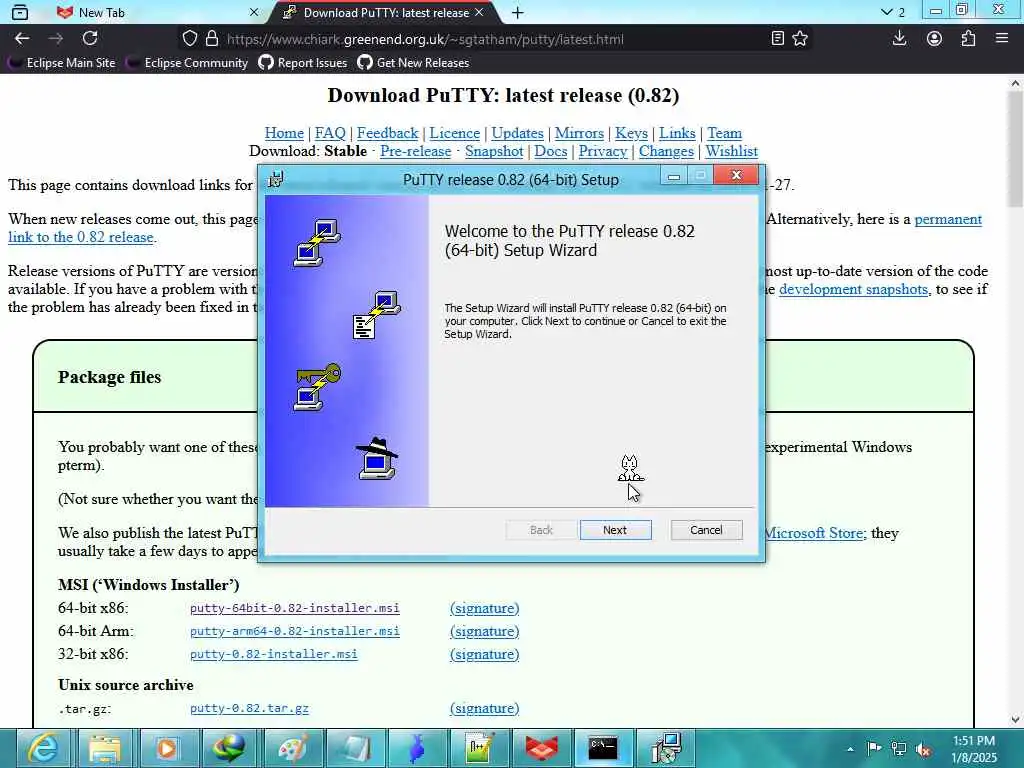Image resolution: width=1024 pixels, height=768 pixels.
Task: Expand the list all tabs dropdown
Action: pos(893,12)
